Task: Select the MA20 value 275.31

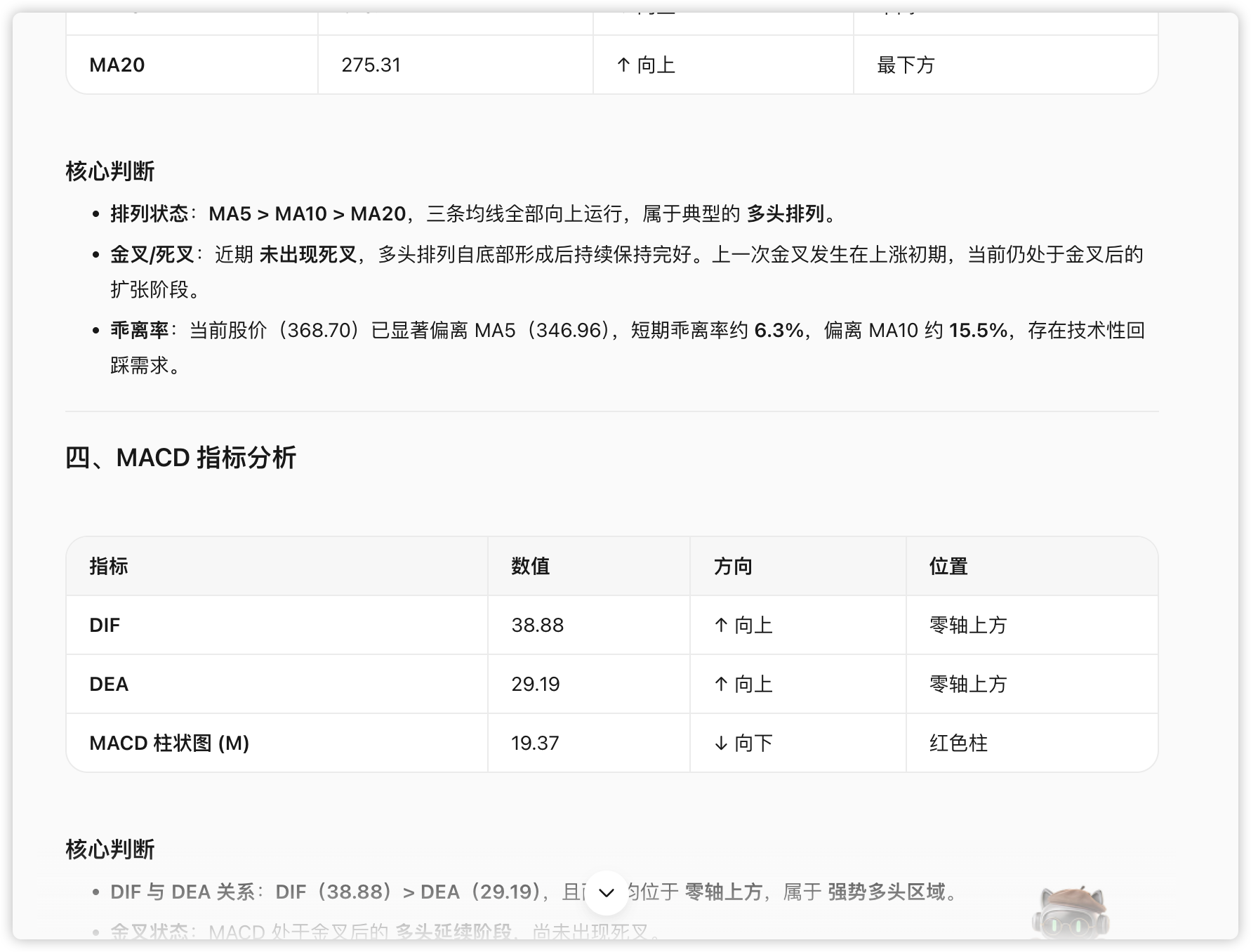Action: click(371, 65)
